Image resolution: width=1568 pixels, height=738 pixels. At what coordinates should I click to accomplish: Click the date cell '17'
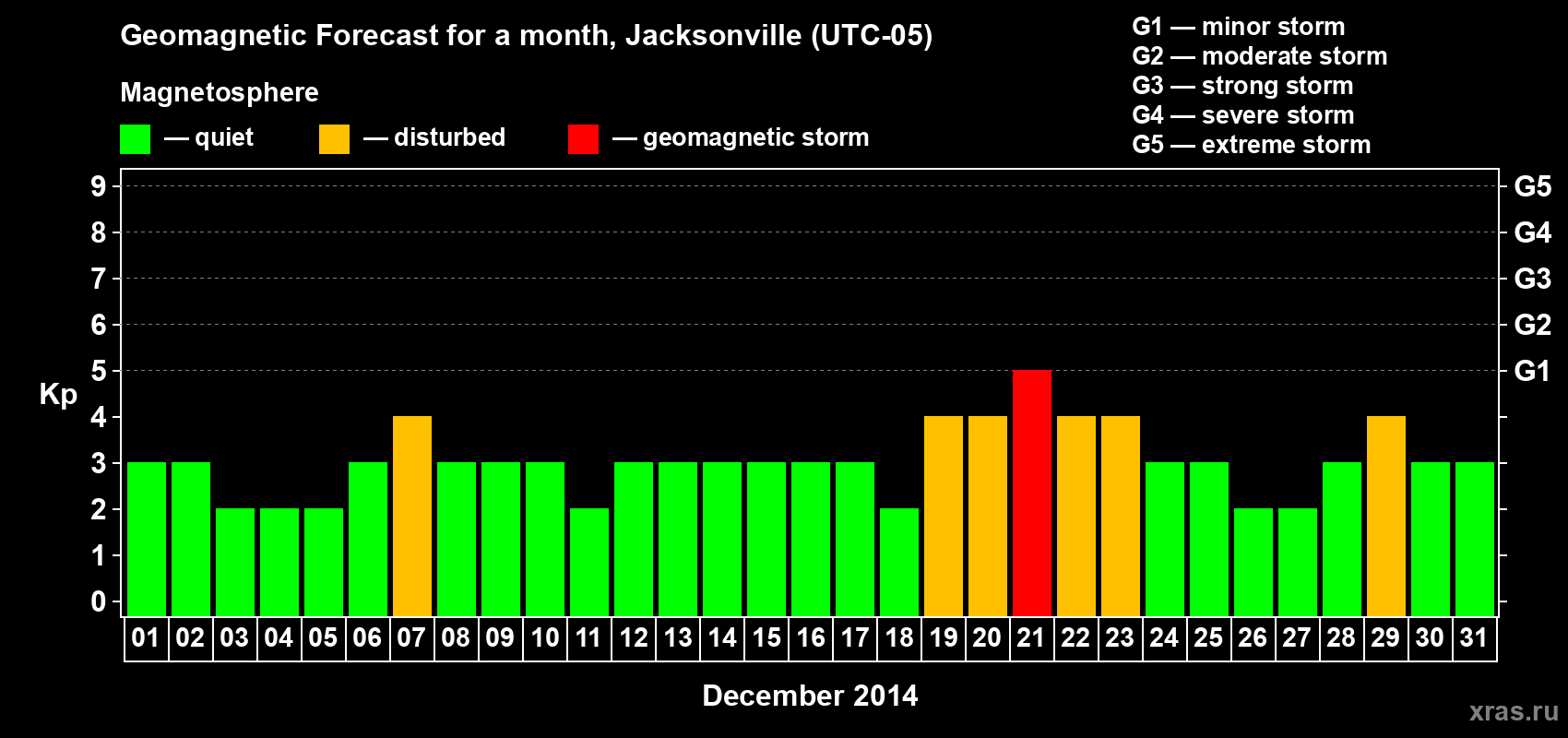[854, 638]
